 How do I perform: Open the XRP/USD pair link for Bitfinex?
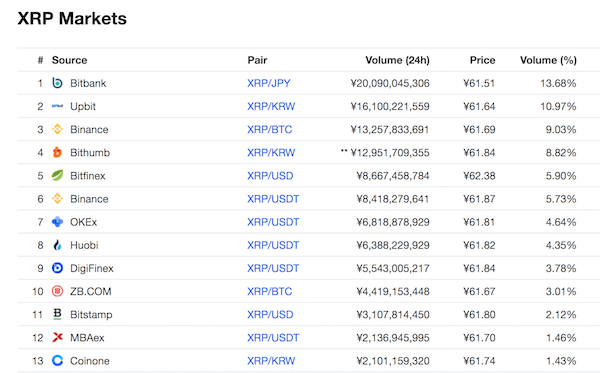click(x=270, y=176)
